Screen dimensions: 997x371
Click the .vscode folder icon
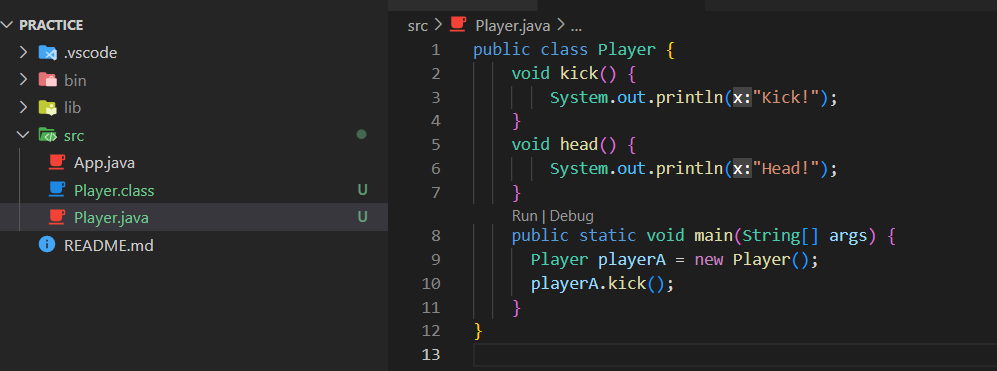48,52
